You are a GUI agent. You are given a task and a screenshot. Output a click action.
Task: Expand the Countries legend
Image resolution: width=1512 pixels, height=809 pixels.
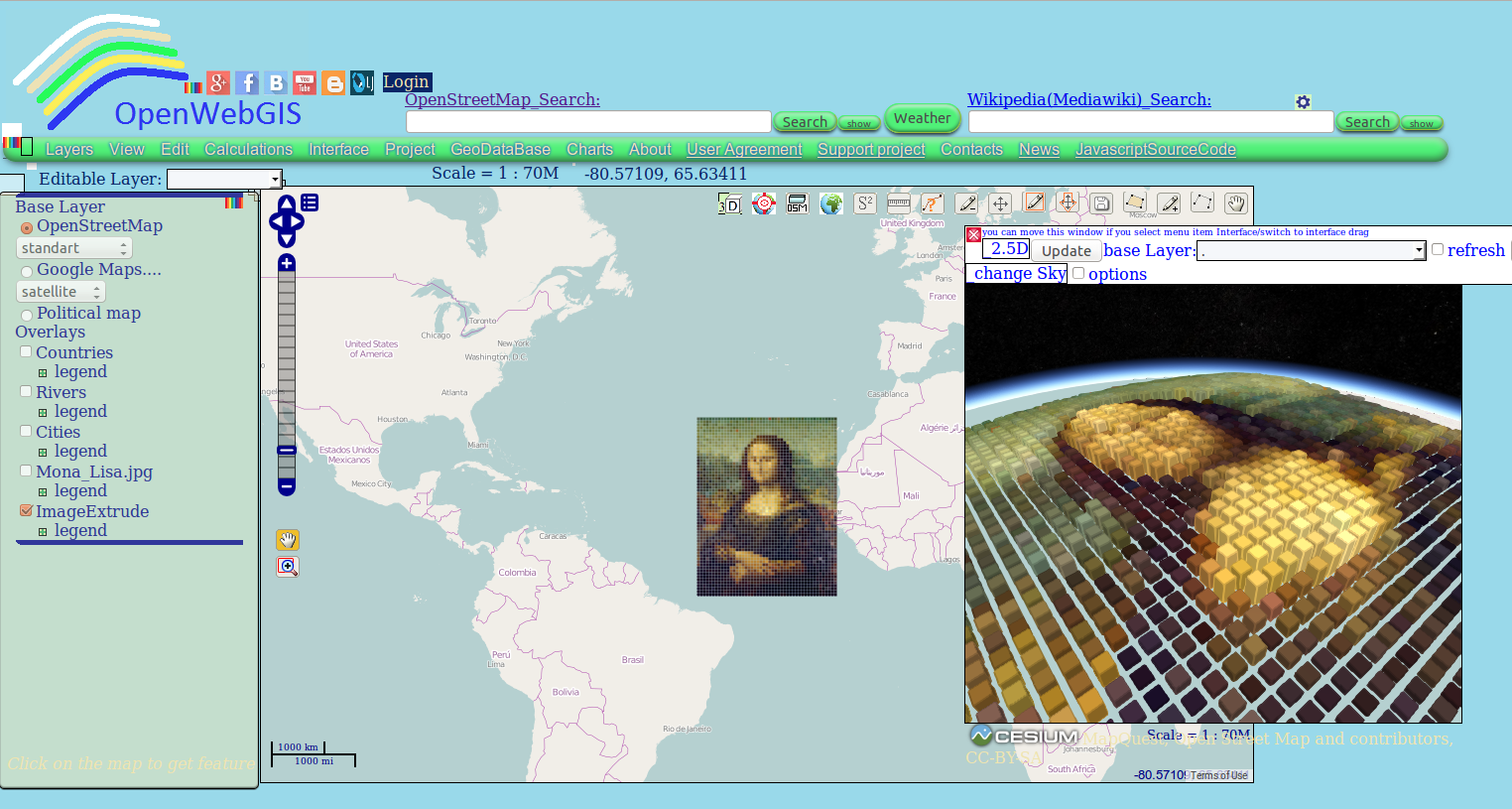[x=43, y=373]
